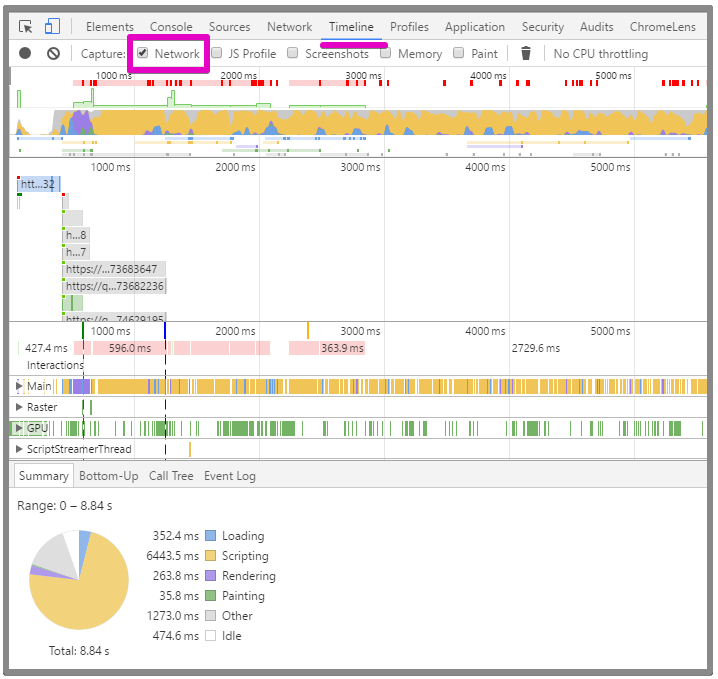Select the htt...32 network request bar
Viewport: 718px width, 679px height.
[x=39, y=184]
